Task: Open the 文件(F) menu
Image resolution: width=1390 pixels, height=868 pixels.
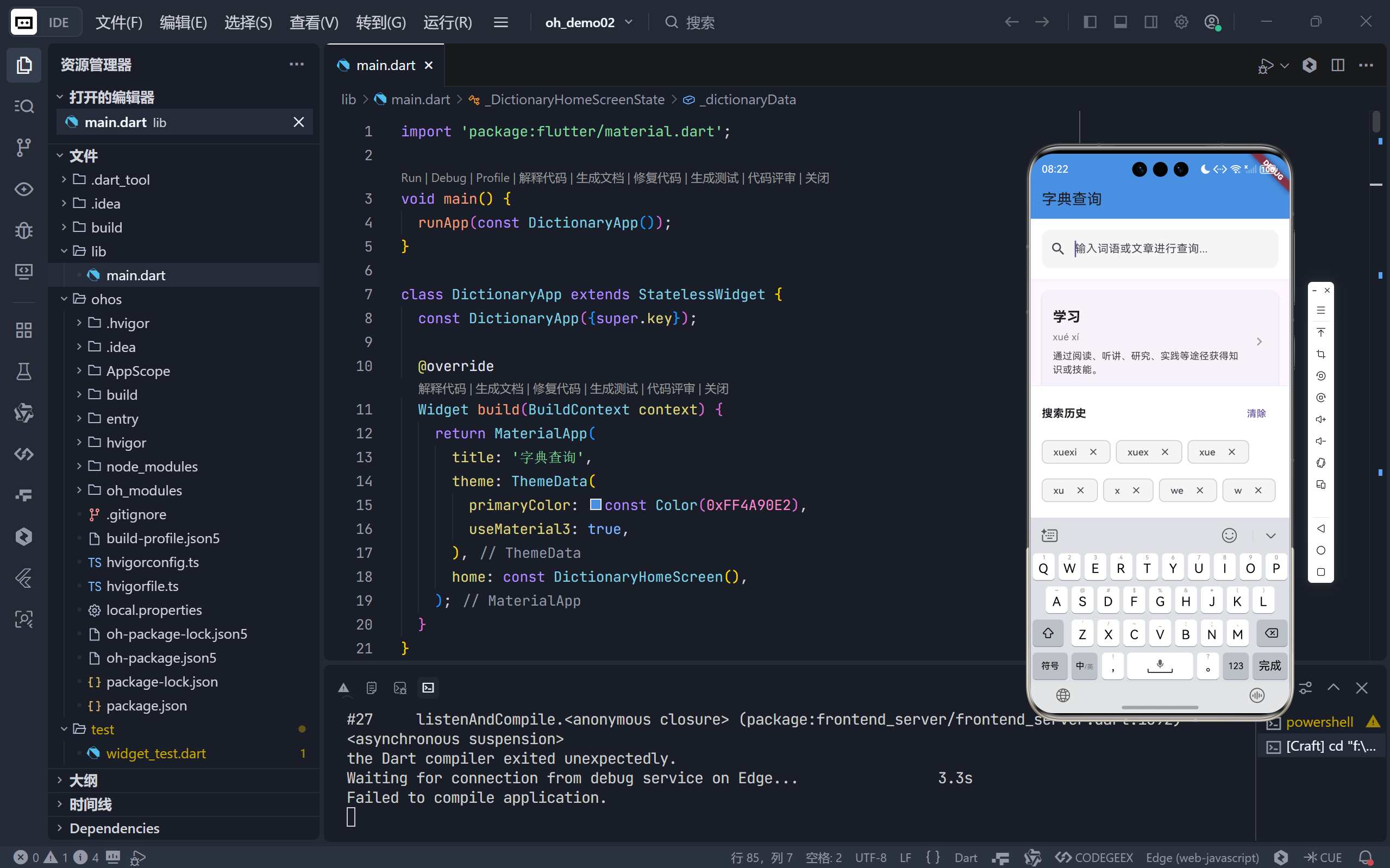Action: 119,22
